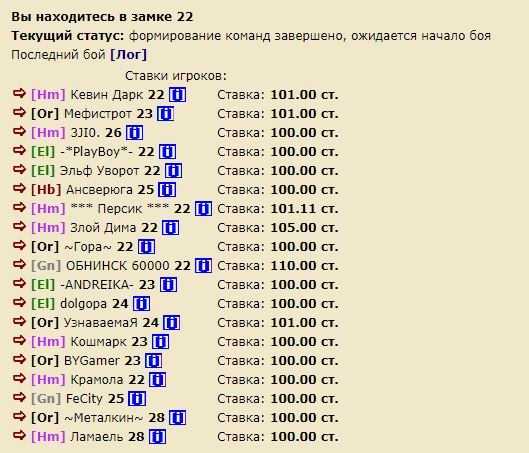Click the [Hb] tag before Ансверюга
Image resolution: width=529 pixels, height=453 pixels.
tap(46, 190)
